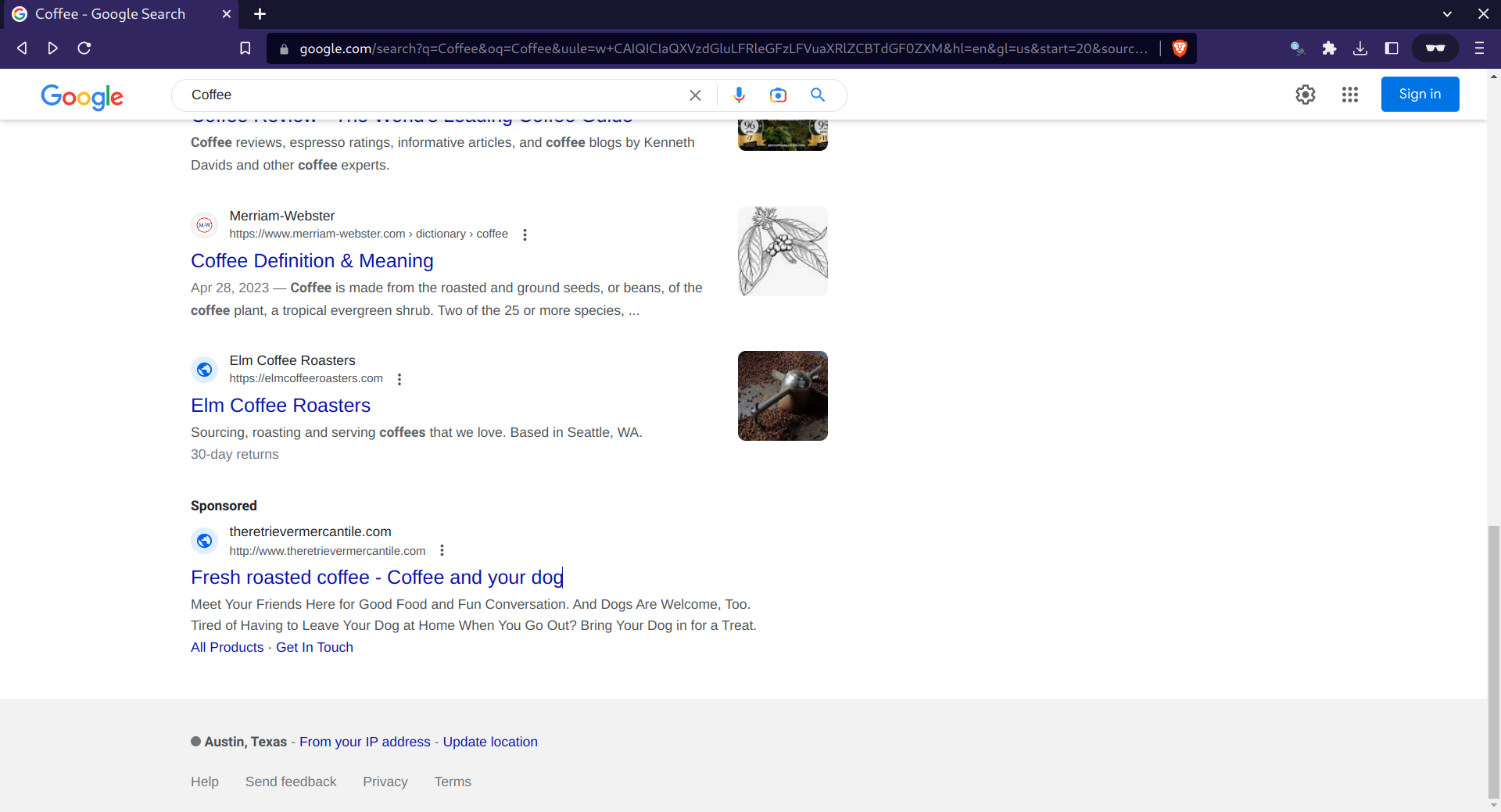Run the search with the magnifier icon
The height and width of the screenshot is (812, 1501).
coord(817,95)
